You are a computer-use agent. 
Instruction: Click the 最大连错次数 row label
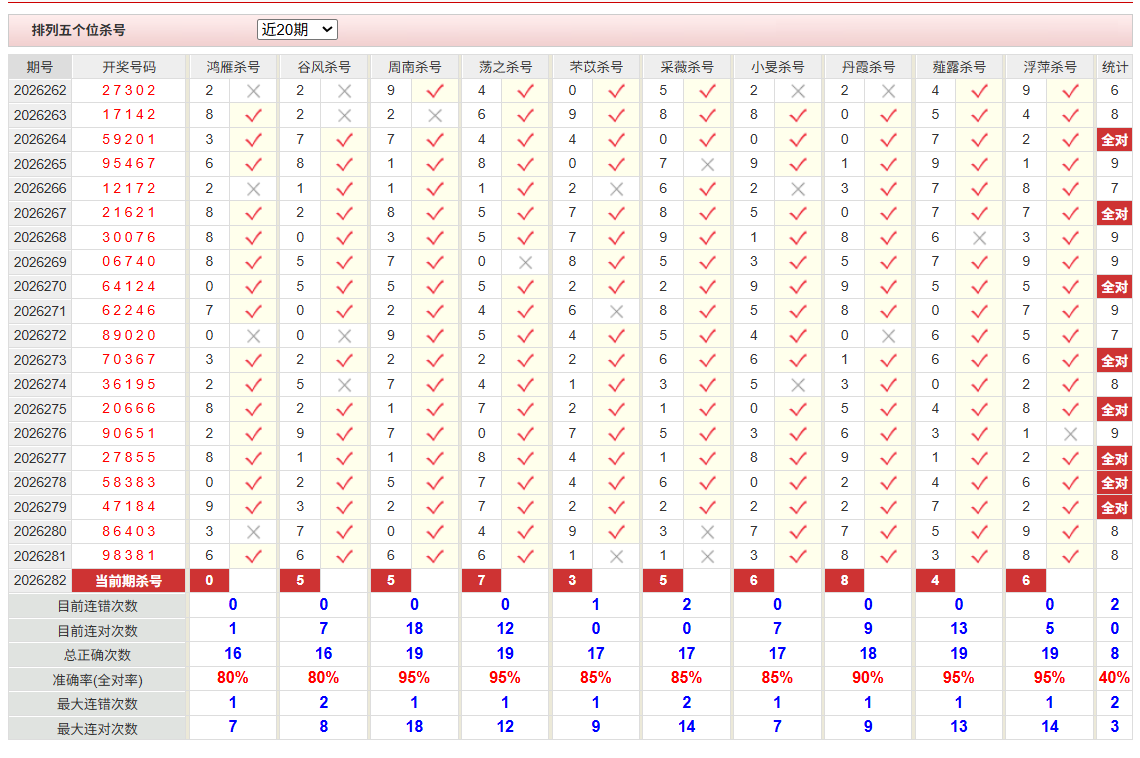97,703
